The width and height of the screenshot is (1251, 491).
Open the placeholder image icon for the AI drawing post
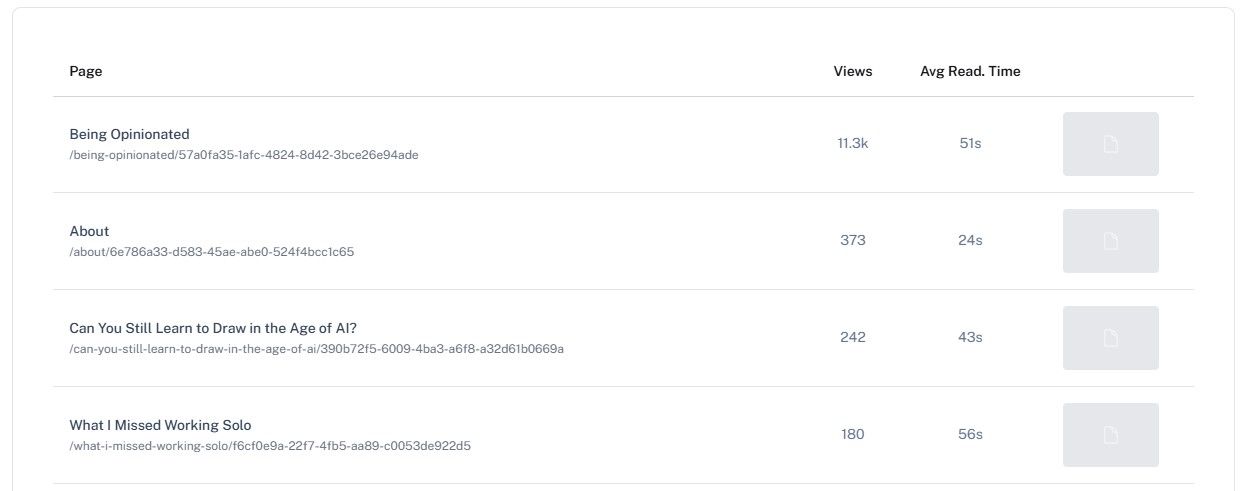click(x=1110, y=338)
